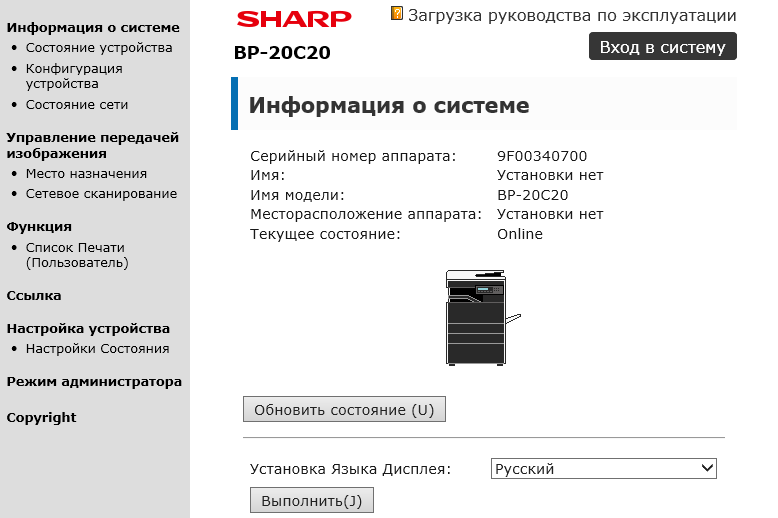Viewport: 778px width, 518px height.
Task: Open Сетевое сканирование page
Action: tap(101, 194)
